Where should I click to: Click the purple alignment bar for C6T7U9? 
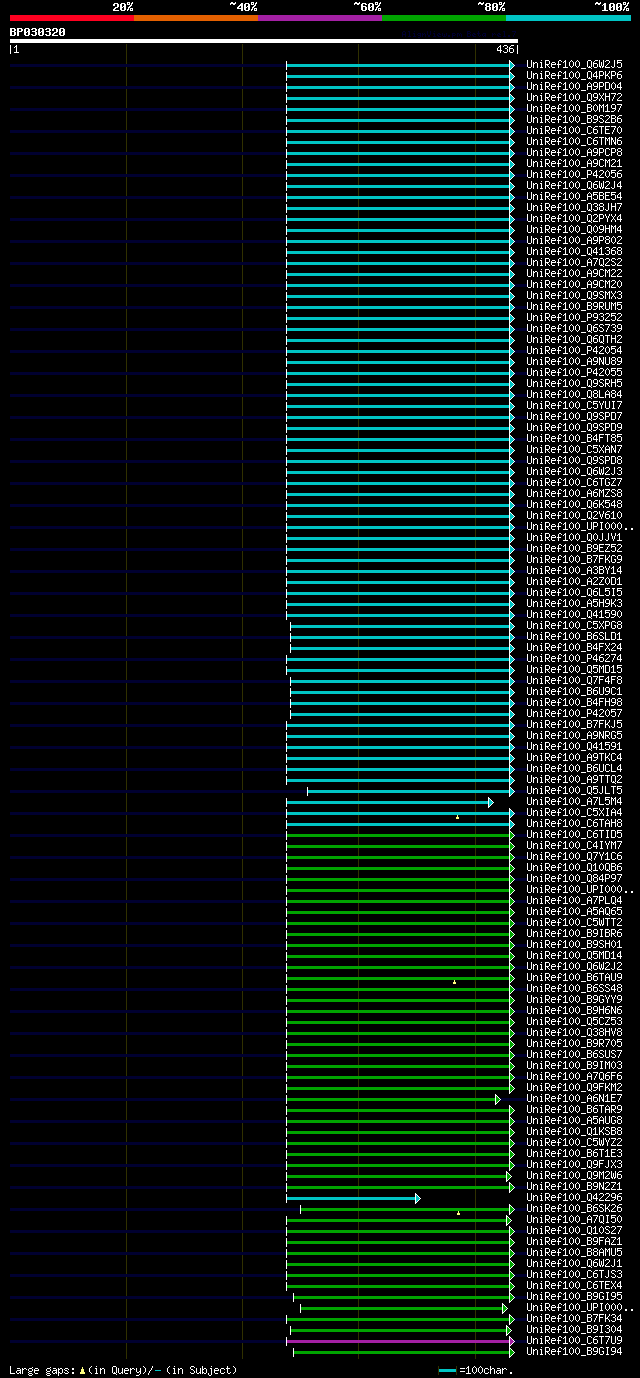pos(398,1341)
